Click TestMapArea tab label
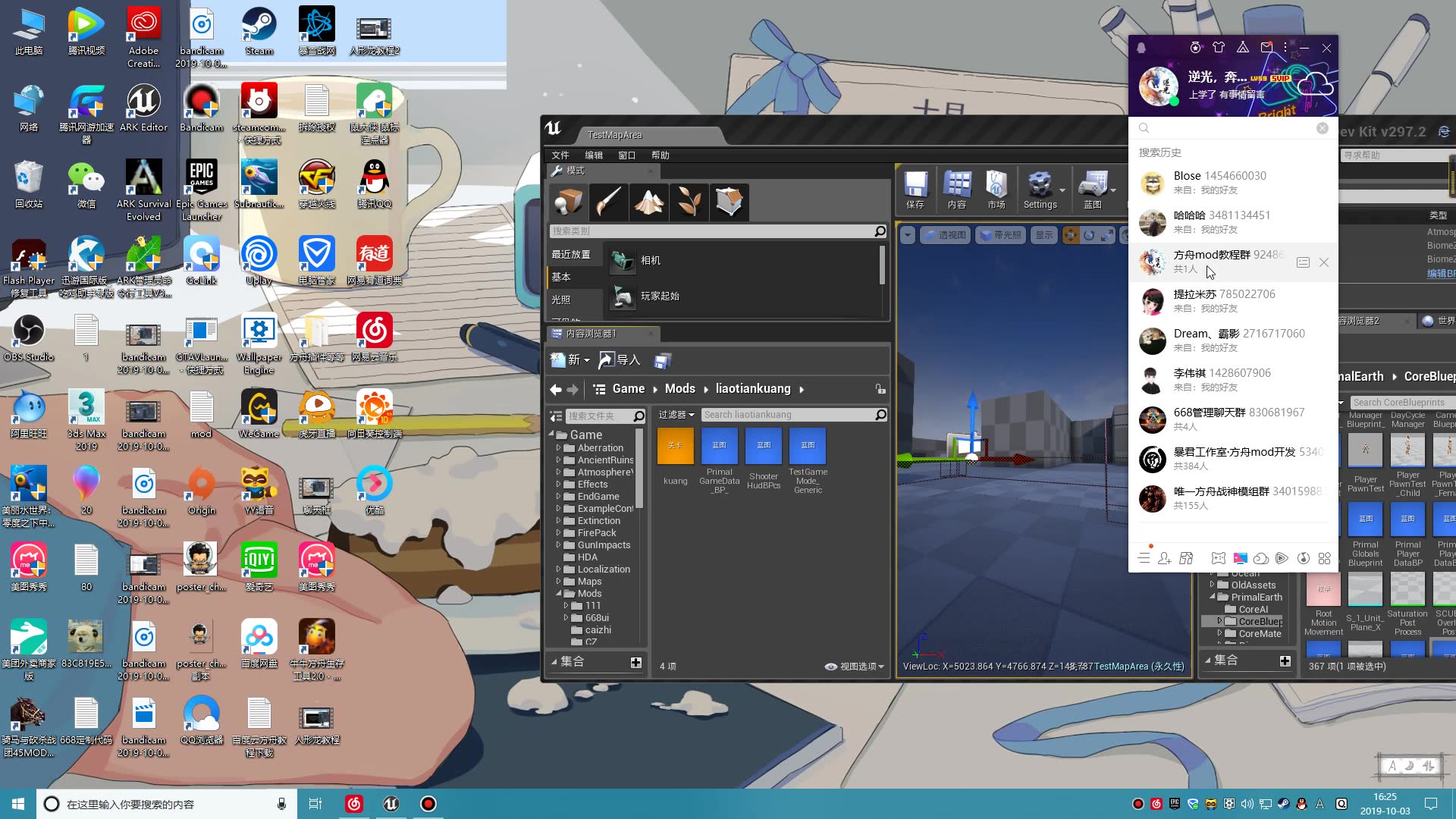This screenshot has height=819, width=1456. [615, 134]
